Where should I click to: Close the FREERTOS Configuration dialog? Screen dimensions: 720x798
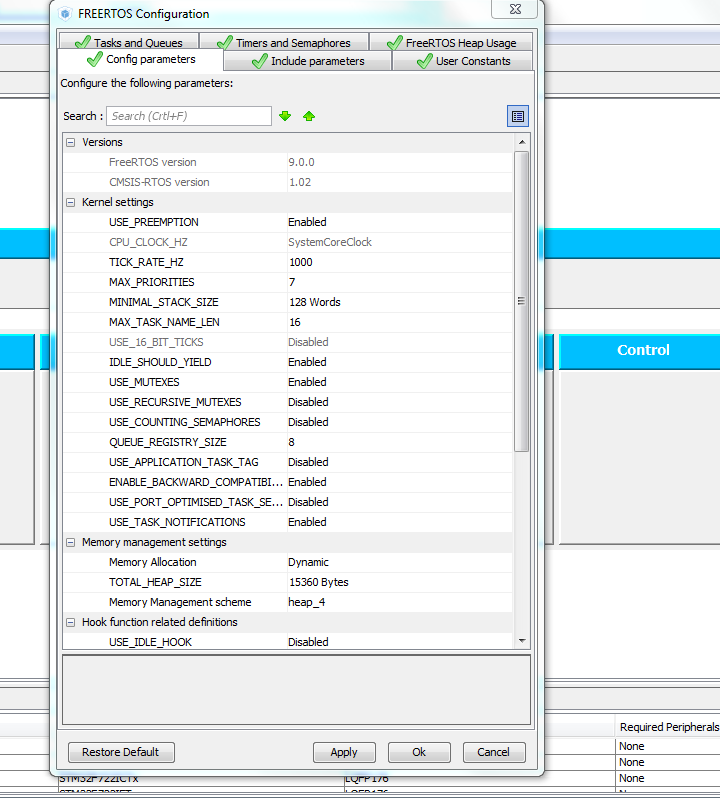pyautogui.click(x=515, y=9)
